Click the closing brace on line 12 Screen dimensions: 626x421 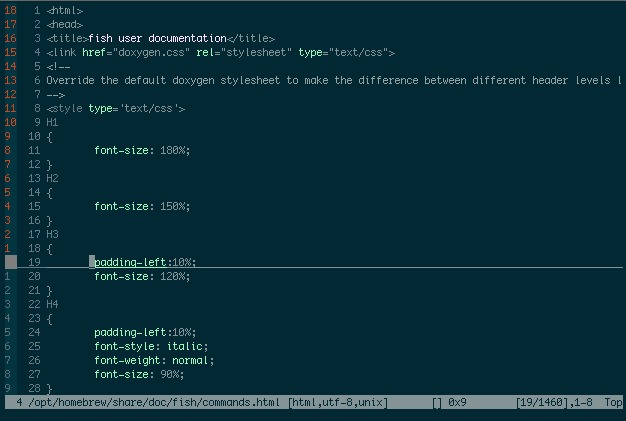coord(50,165)
